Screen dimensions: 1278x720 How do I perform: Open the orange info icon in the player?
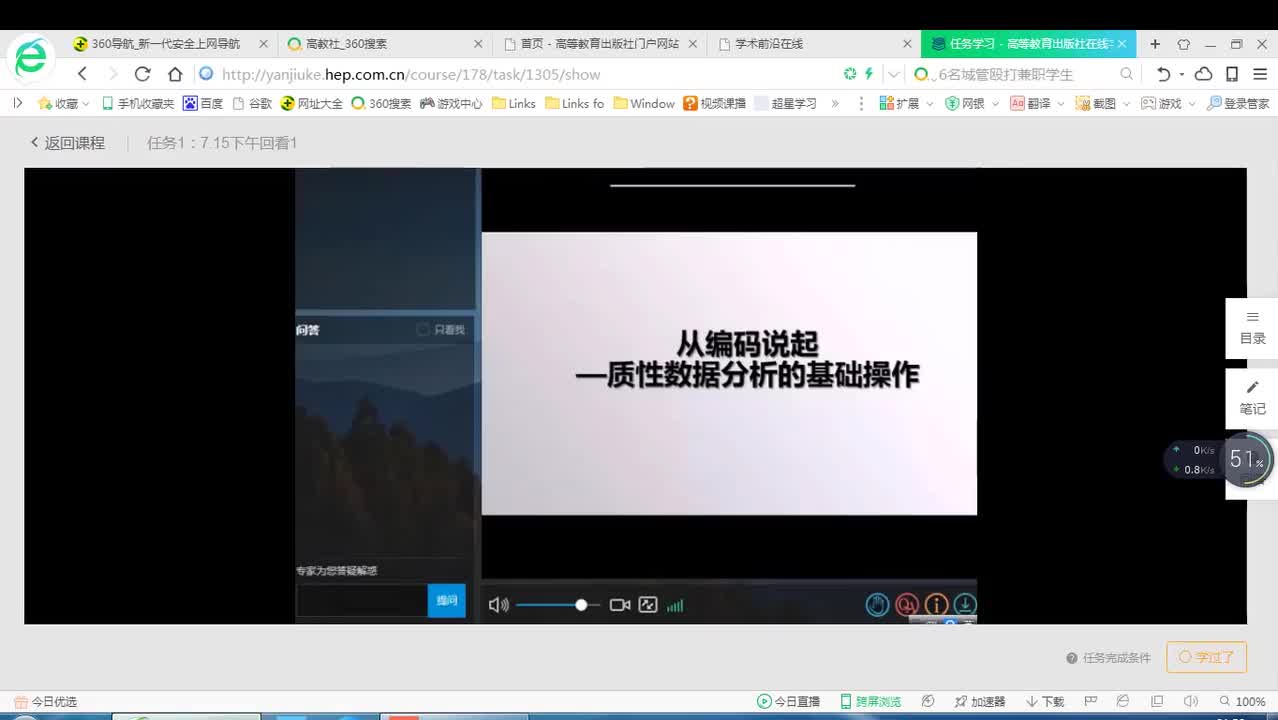[936, 604]
